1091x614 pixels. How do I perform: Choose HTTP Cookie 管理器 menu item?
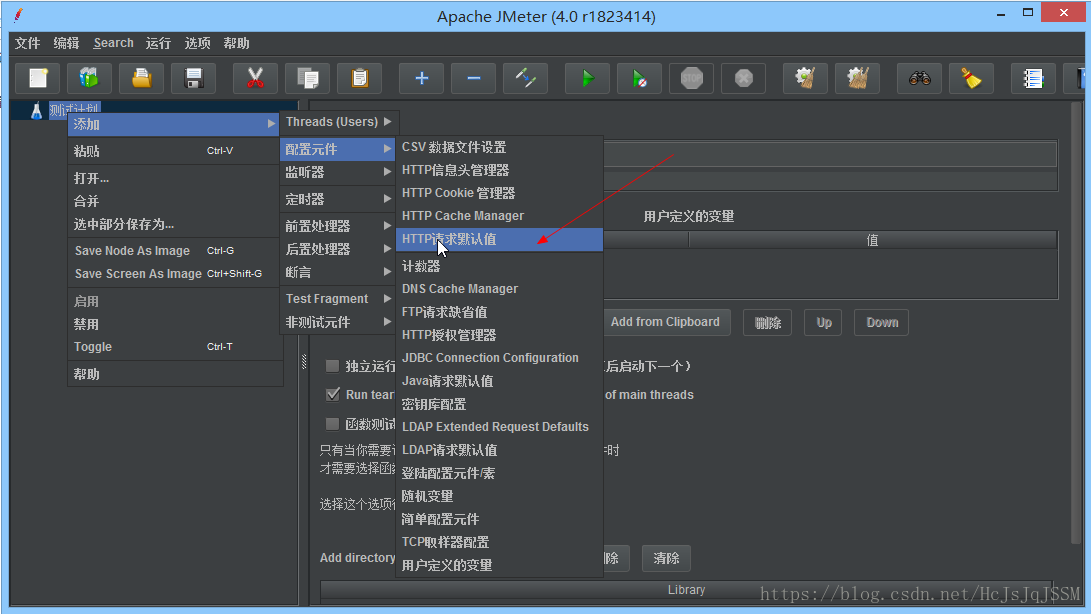click(x=500, y=193)
